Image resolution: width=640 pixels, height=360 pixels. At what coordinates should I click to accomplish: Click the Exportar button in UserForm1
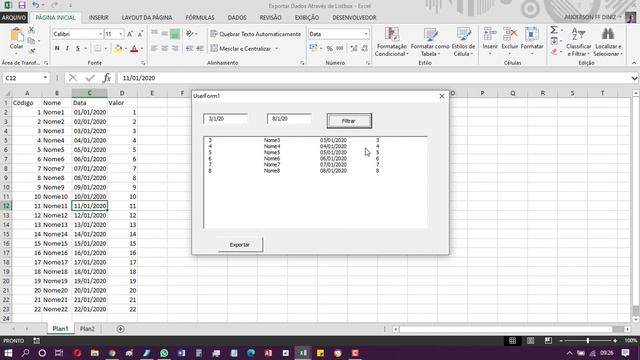coord(240,244)
